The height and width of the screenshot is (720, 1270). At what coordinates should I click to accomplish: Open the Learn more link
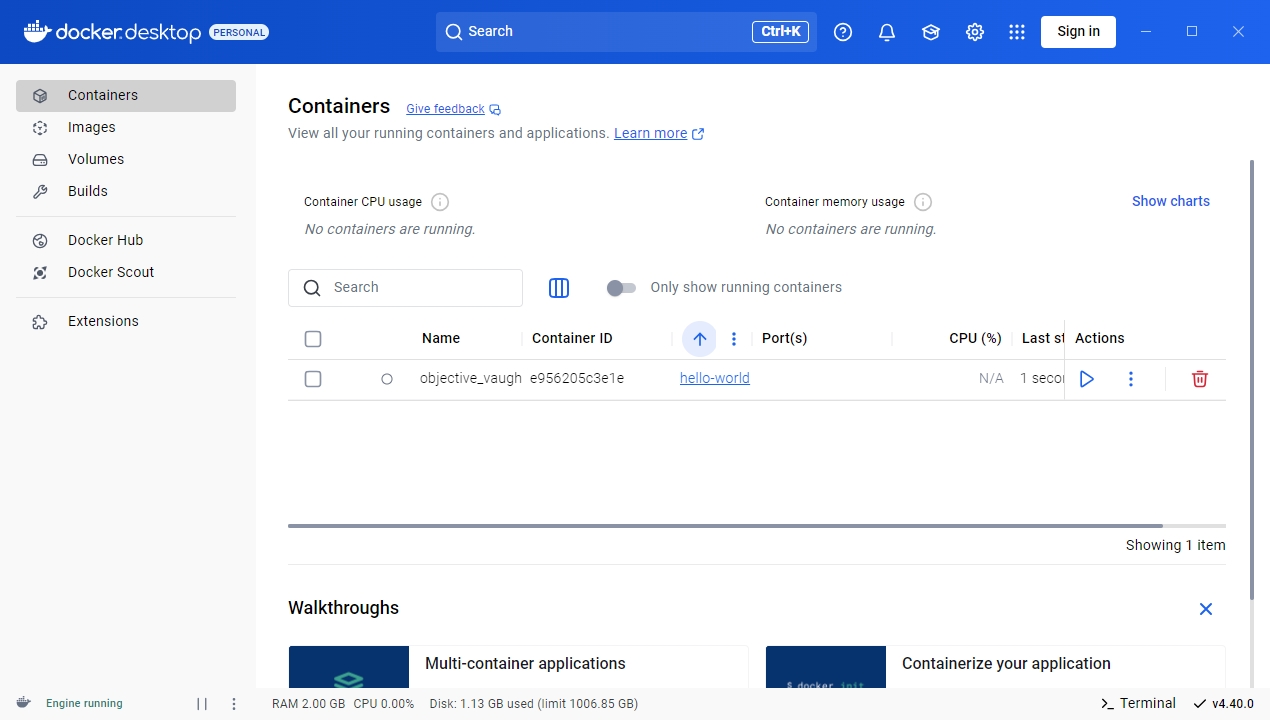point(650,134)
